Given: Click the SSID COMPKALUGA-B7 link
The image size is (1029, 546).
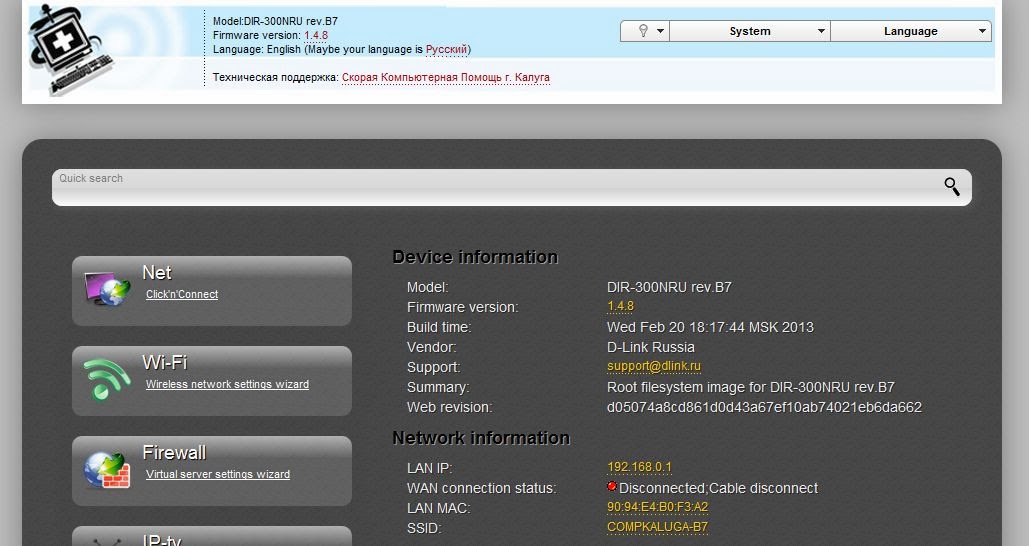Looking at the screenshot, I should [658, 527].
